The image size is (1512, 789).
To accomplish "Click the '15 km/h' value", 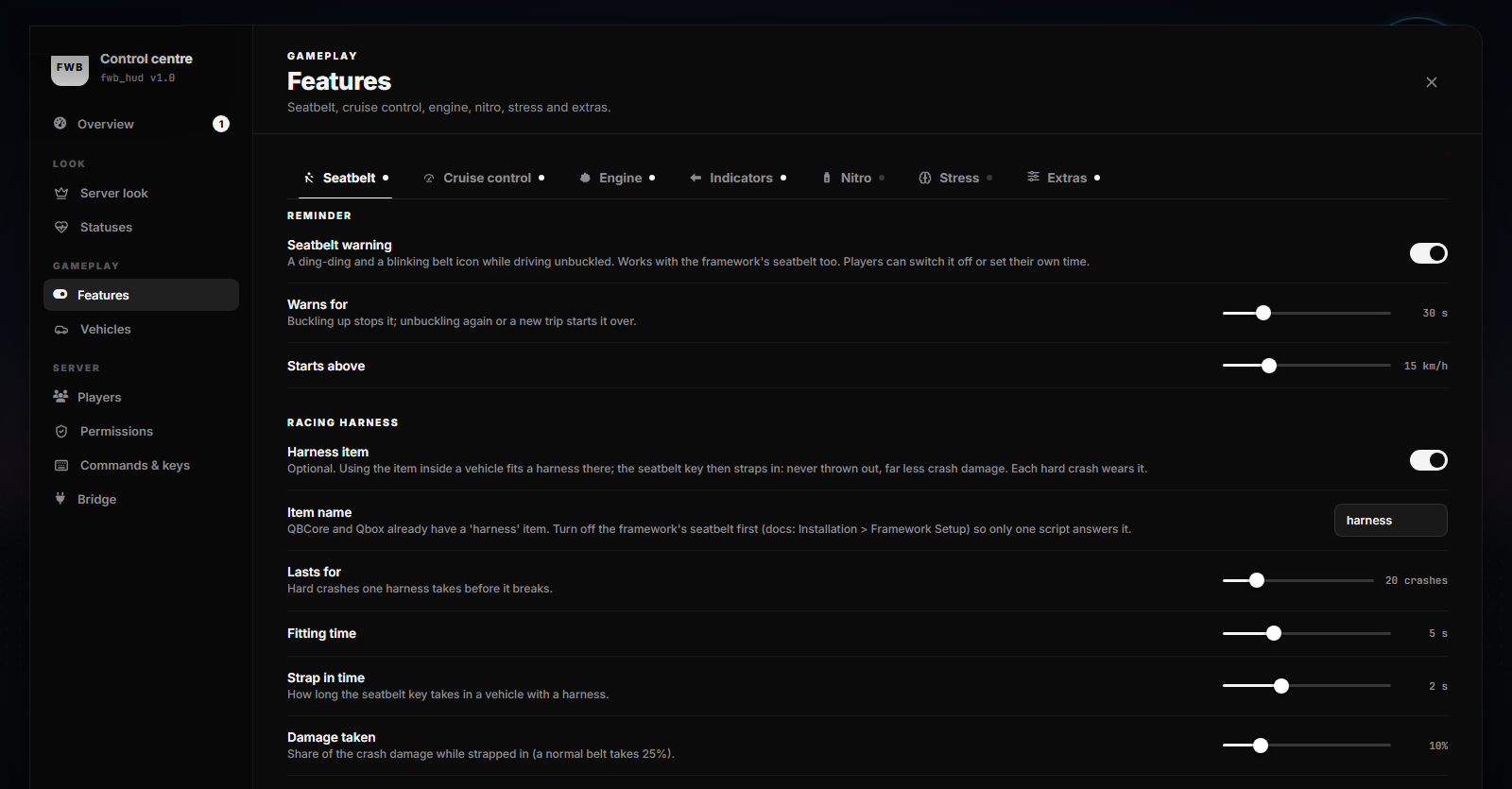I will [1425, 367].
